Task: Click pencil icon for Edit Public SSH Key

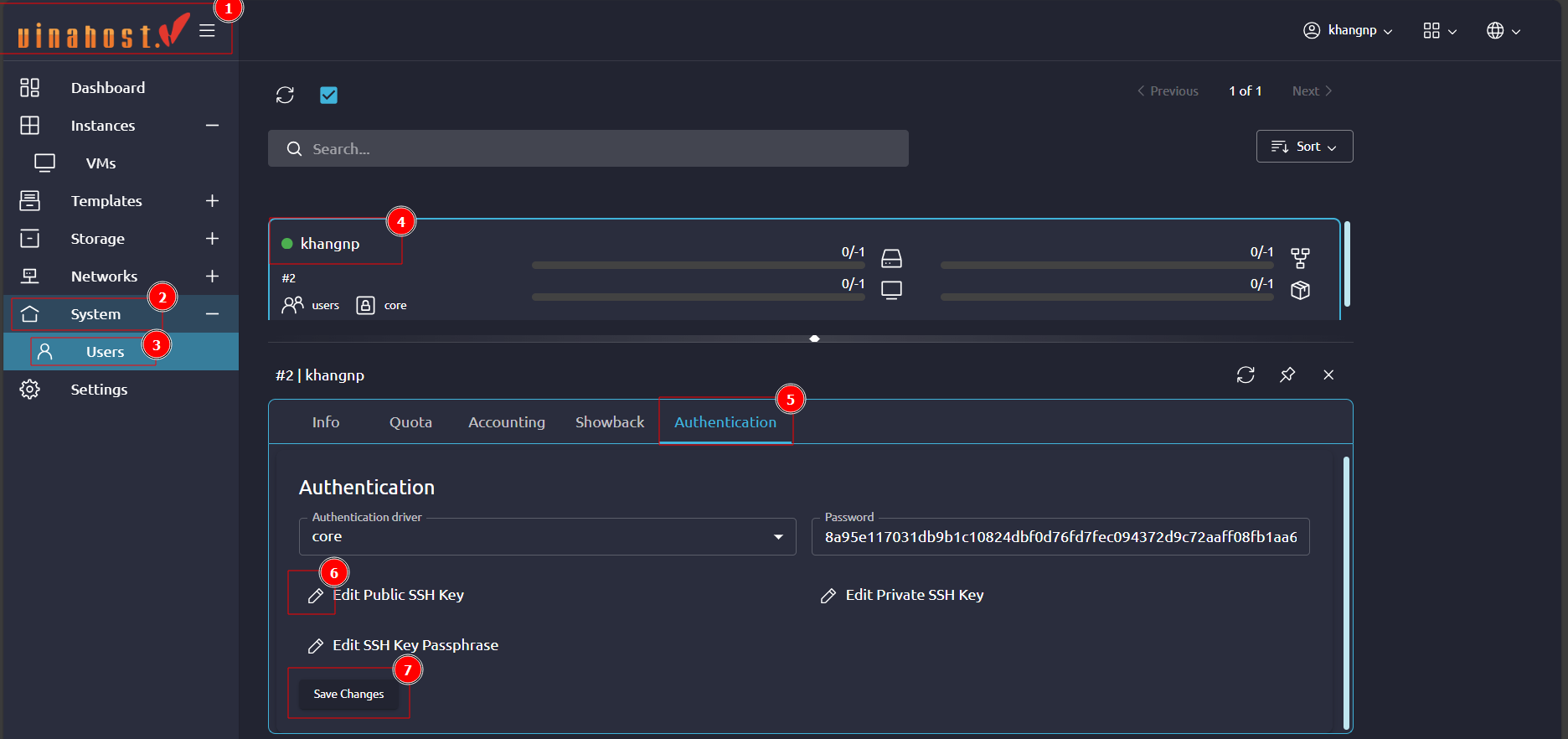Action: [316, 596]
